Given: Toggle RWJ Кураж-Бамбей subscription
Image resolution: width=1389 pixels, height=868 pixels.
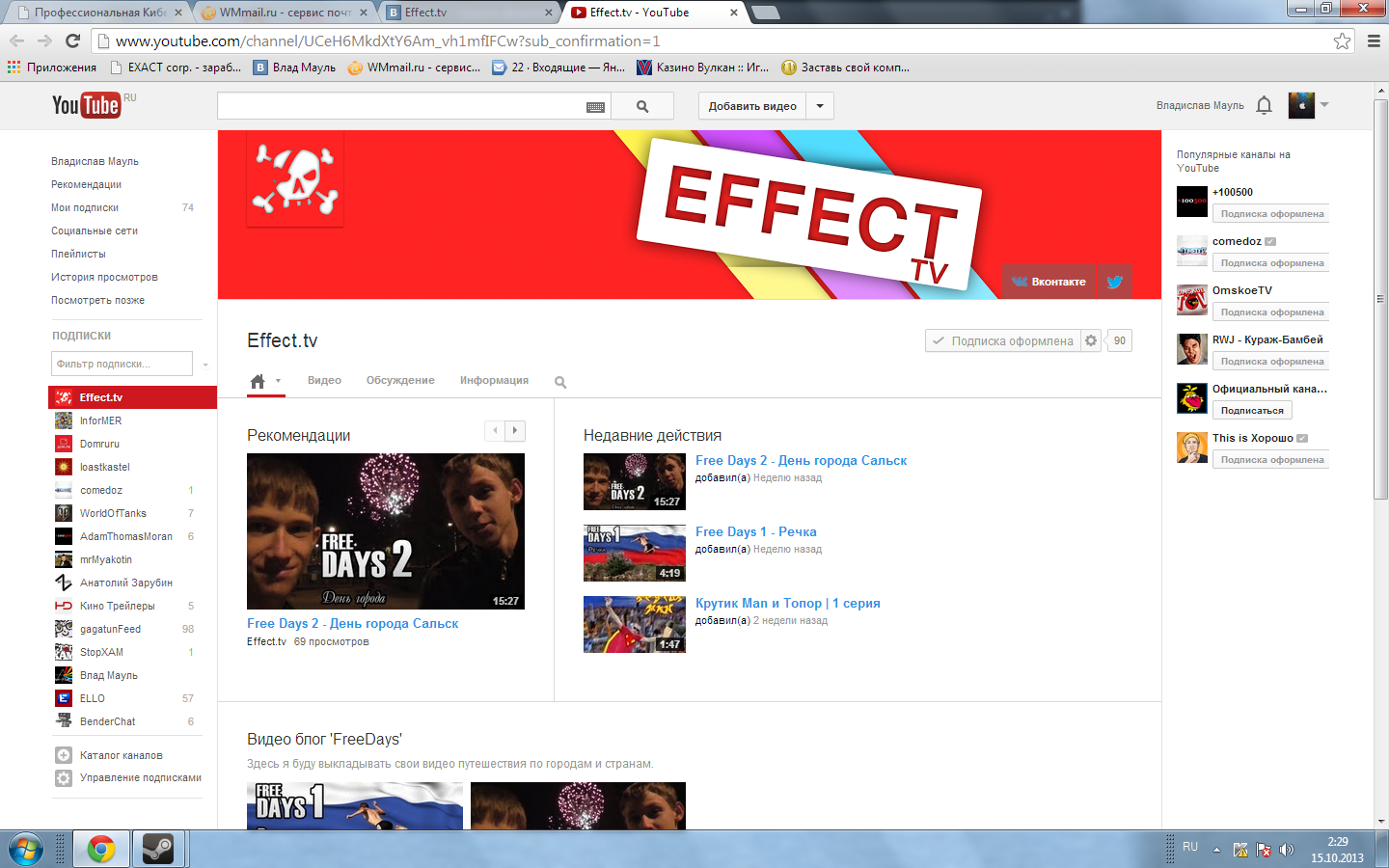Looking at the screenshot, I should tap(1271, 362).
